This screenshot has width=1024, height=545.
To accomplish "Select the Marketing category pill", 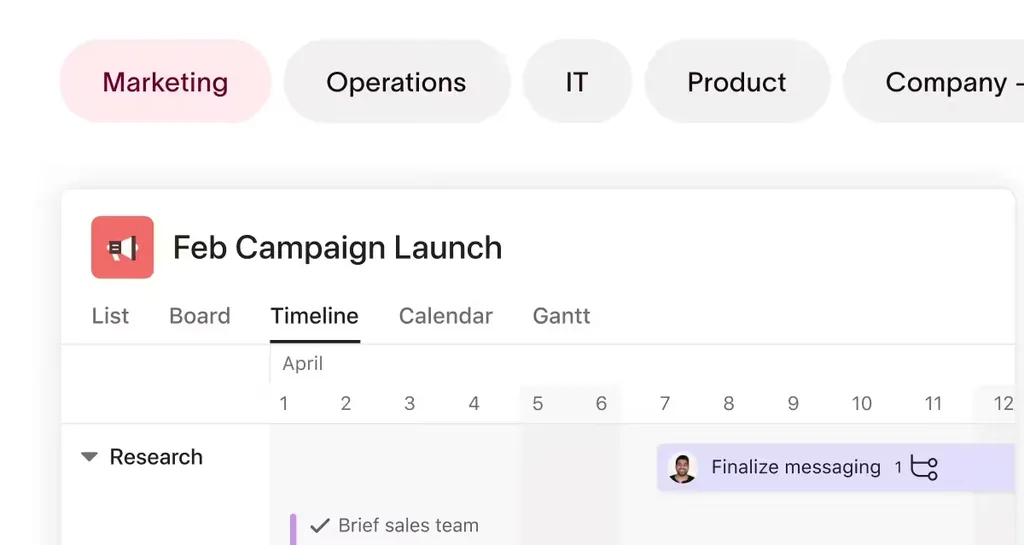I will [165, 82].
